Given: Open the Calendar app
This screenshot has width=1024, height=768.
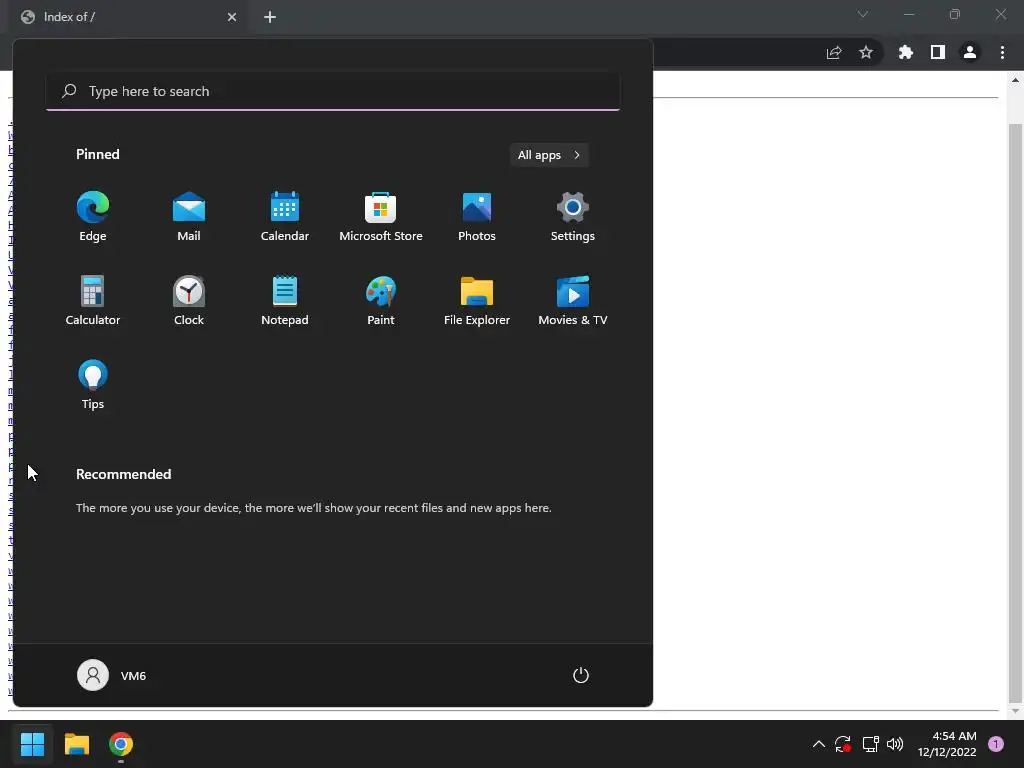Looking at the screenshot, I should [x=285, y=217].
